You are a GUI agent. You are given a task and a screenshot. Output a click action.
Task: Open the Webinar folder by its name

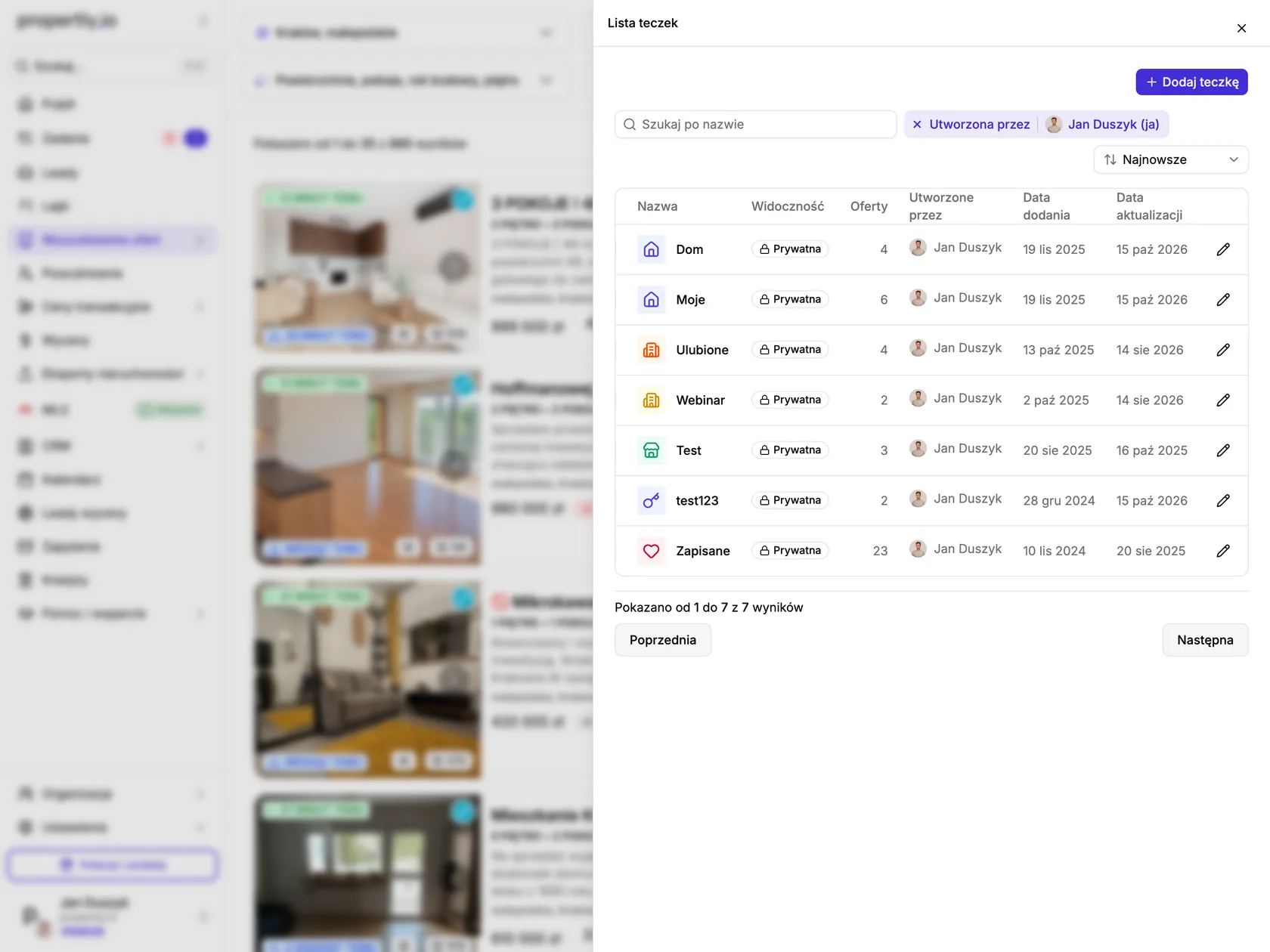[700, 400]
